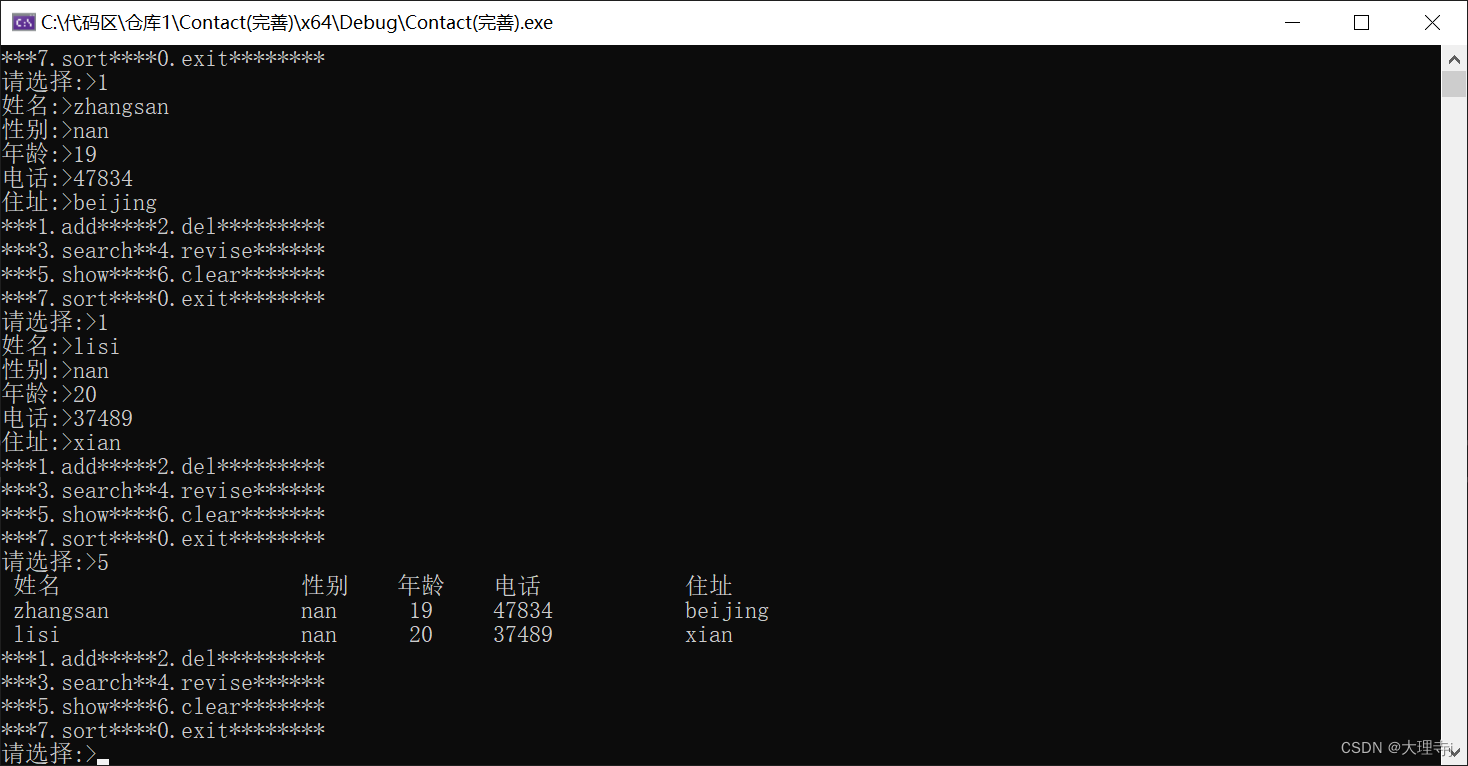Click the topmost line '***7.sort****0.exit'
The image size is (1468, 766).
[x=163, y=59]
